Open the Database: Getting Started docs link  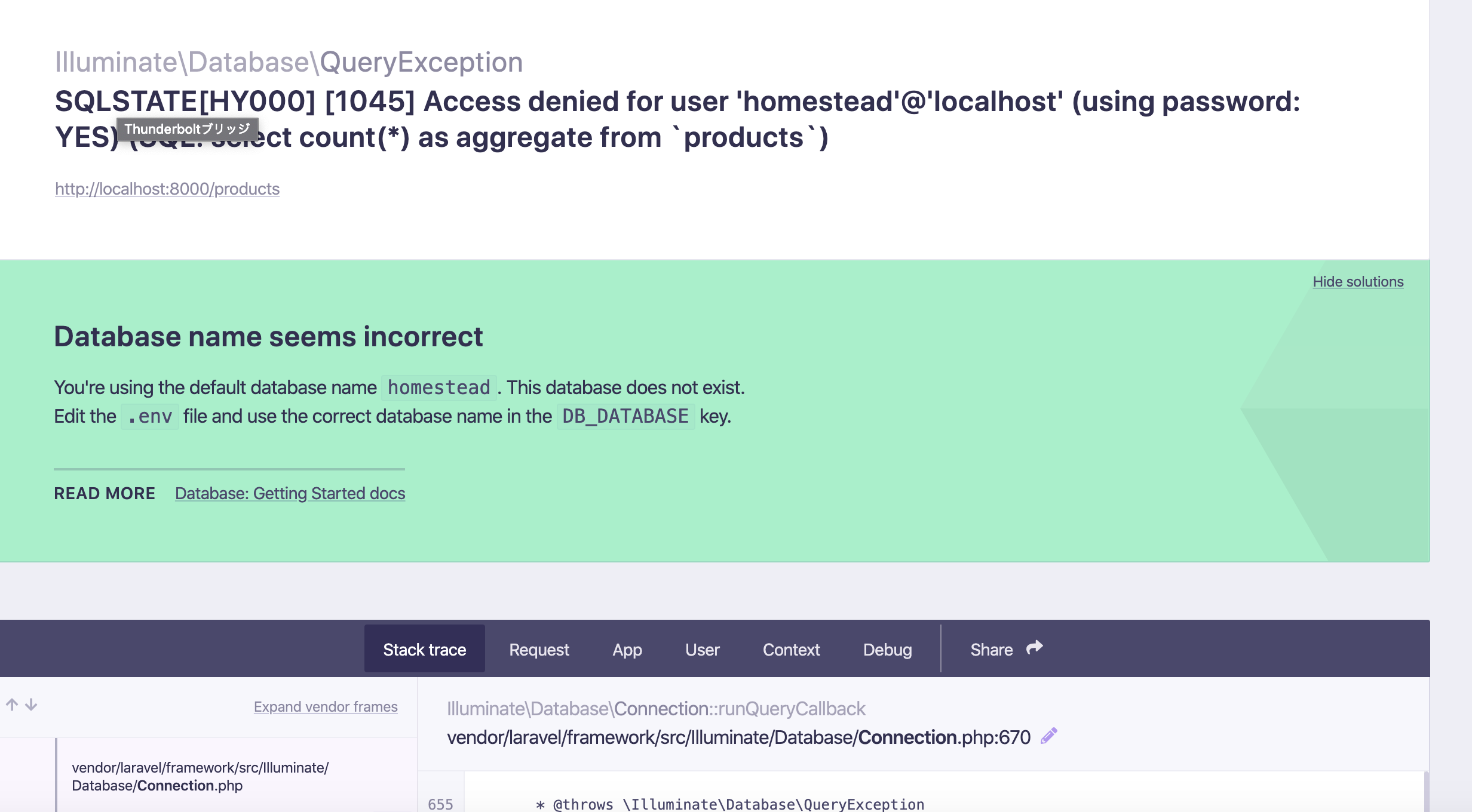pos(290,493)
